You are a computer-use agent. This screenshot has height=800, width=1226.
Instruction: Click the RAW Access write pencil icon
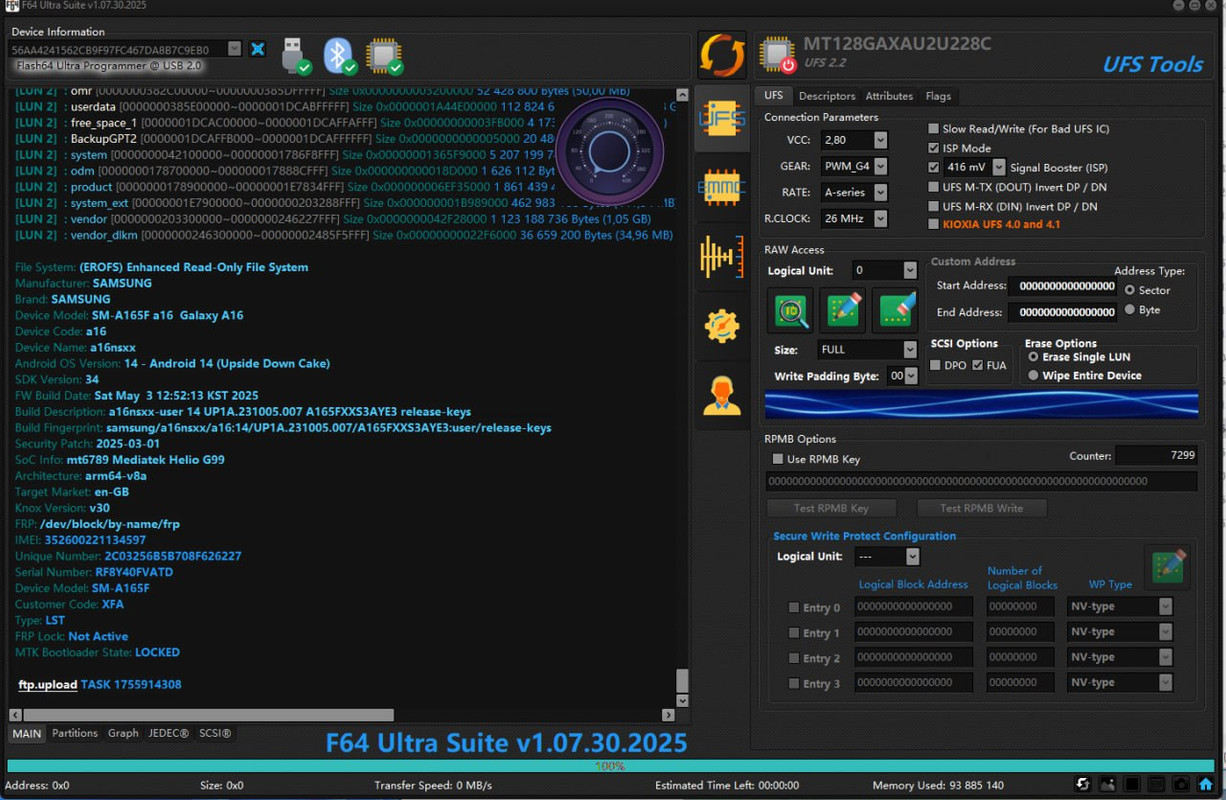pyautogui.click(x=843, y=311)
